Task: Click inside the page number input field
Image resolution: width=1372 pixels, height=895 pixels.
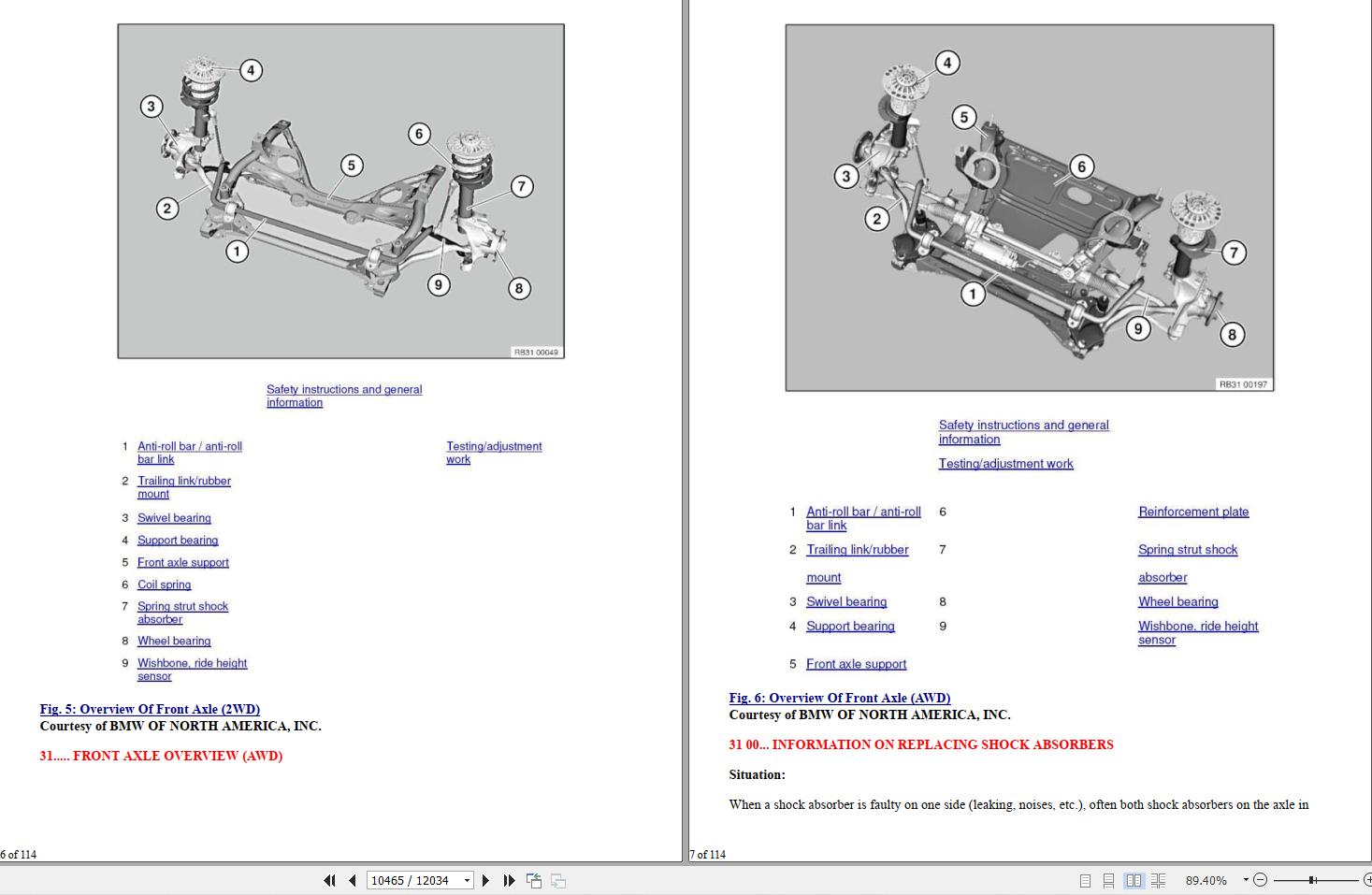Action: point(412,880)
